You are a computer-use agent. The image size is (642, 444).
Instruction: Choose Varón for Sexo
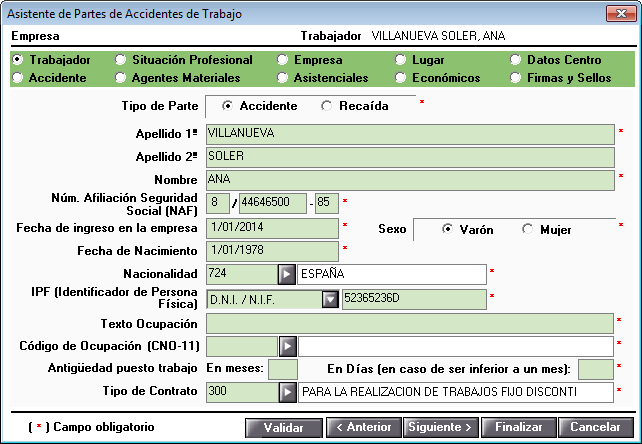(447, 229)
